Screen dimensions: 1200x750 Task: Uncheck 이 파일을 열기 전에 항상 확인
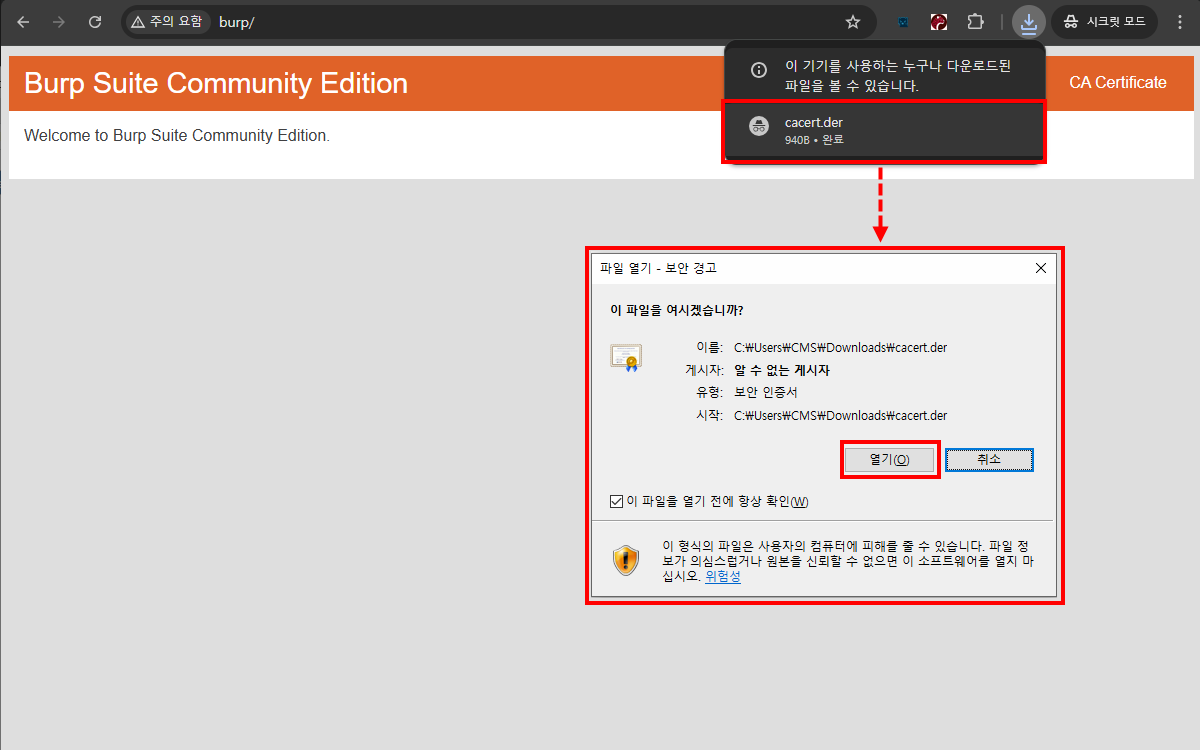click(616, 501)
